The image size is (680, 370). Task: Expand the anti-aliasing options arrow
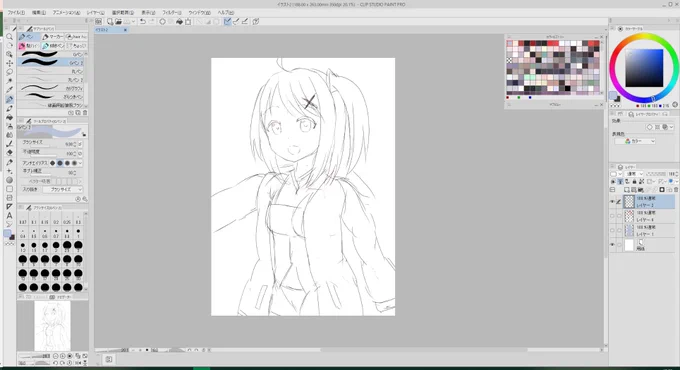click(x=80, y=163)
